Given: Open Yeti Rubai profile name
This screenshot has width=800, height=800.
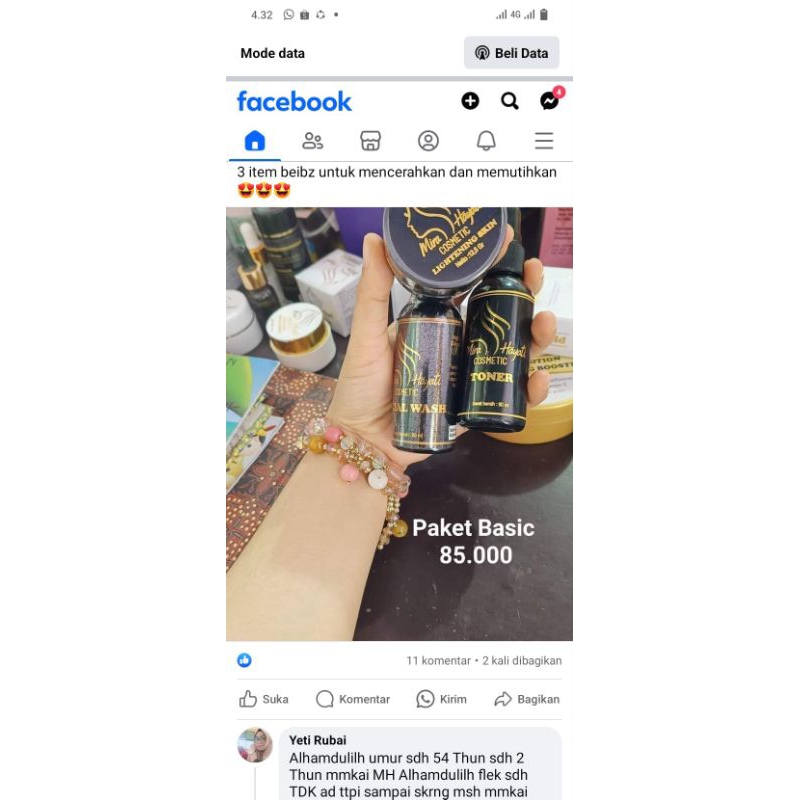Looking at the screenshot, I should click(317, 740).
